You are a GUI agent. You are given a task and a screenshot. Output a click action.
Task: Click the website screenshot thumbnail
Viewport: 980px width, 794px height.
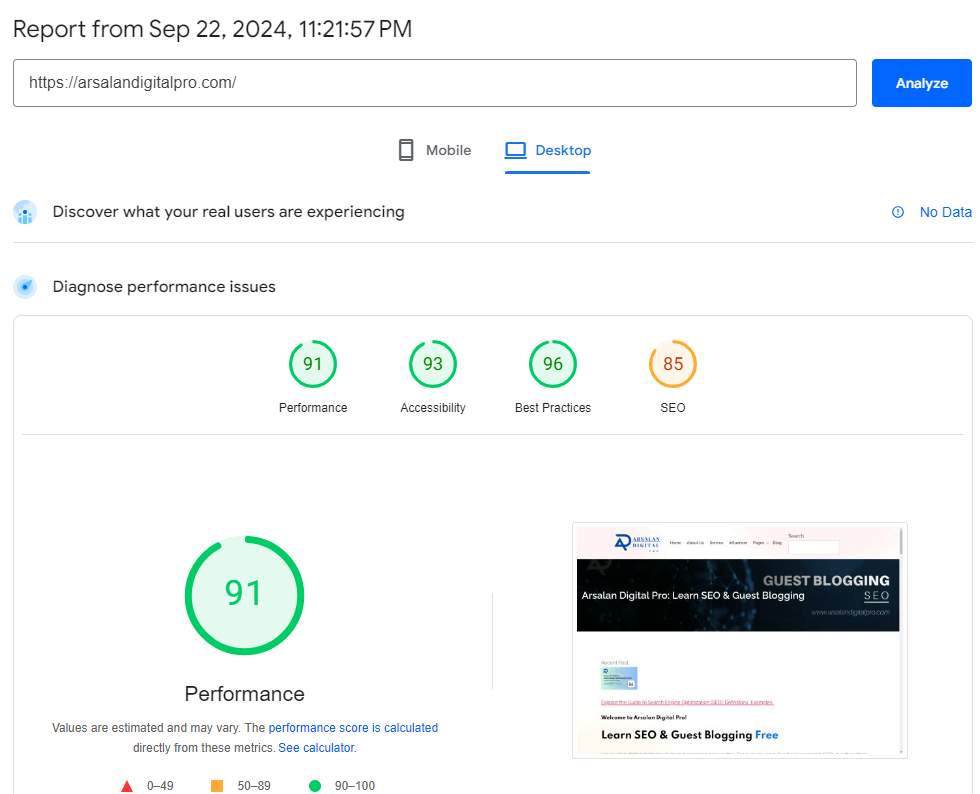pyautogui.click(x=739, y=641)
